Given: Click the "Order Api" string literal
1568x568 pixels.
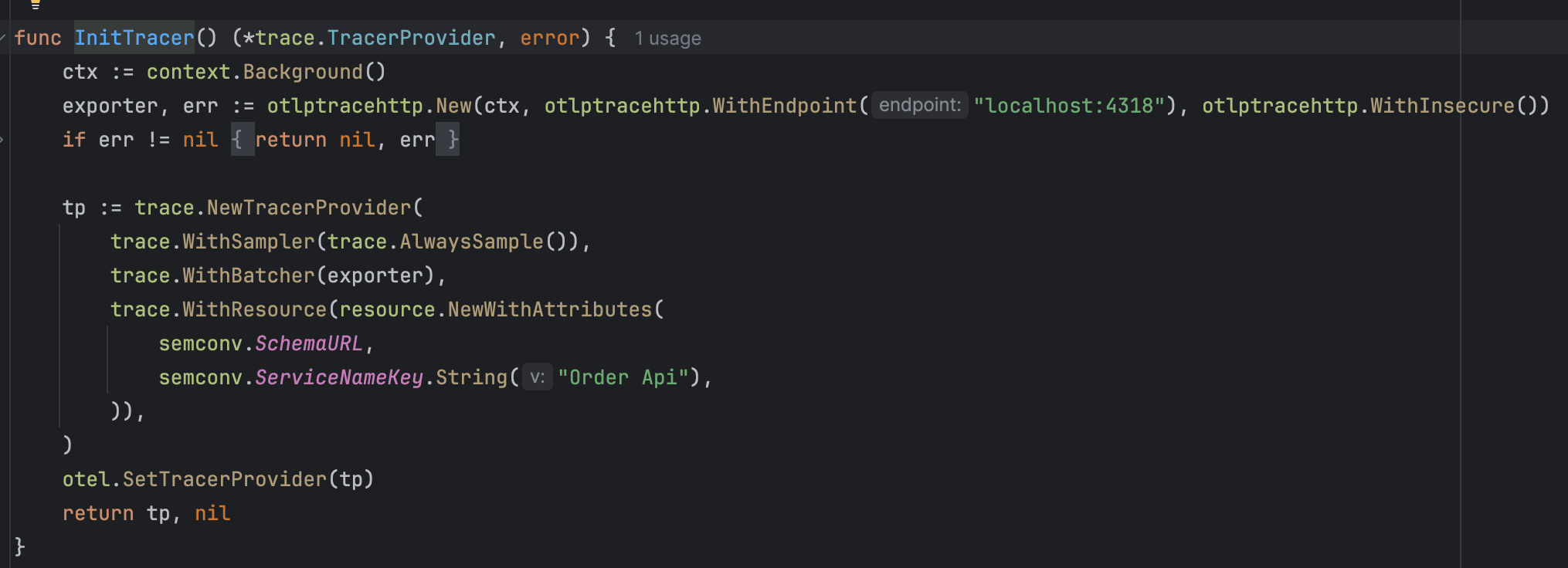Looking at the screenshot, I should point(623,377).
